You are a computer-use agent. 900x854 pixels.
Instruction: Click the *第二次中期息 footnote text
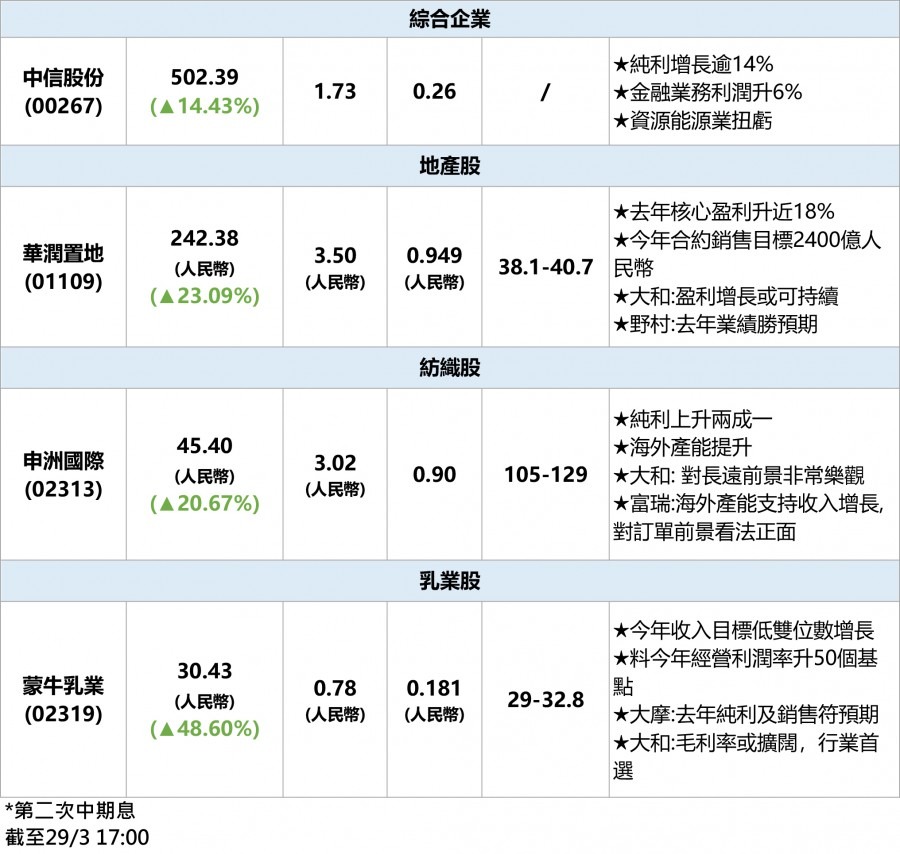coord(70,811)
